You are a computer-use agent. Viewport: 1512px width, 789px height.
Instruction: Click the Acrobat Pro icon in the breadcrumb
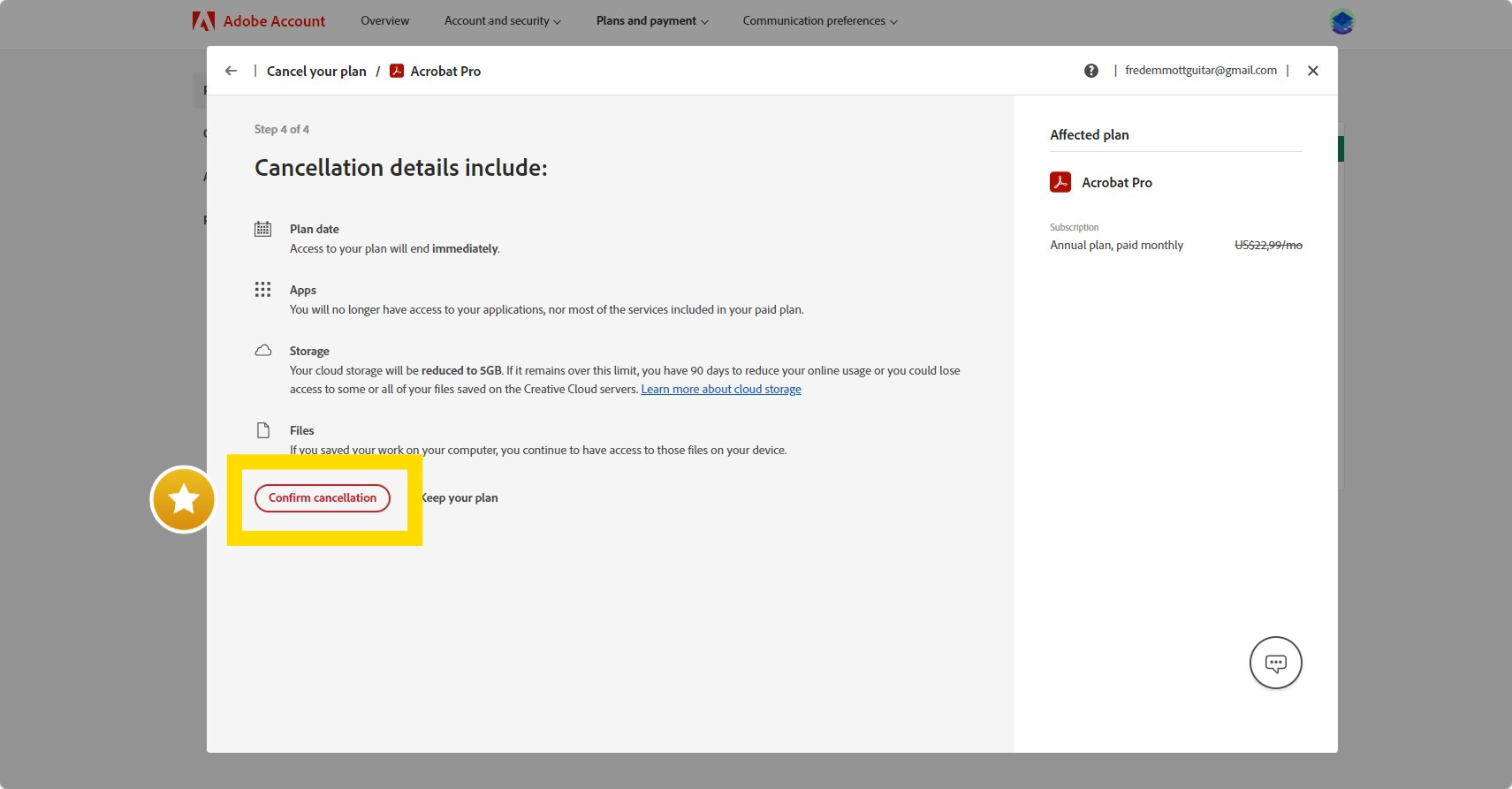pos(397,71)
